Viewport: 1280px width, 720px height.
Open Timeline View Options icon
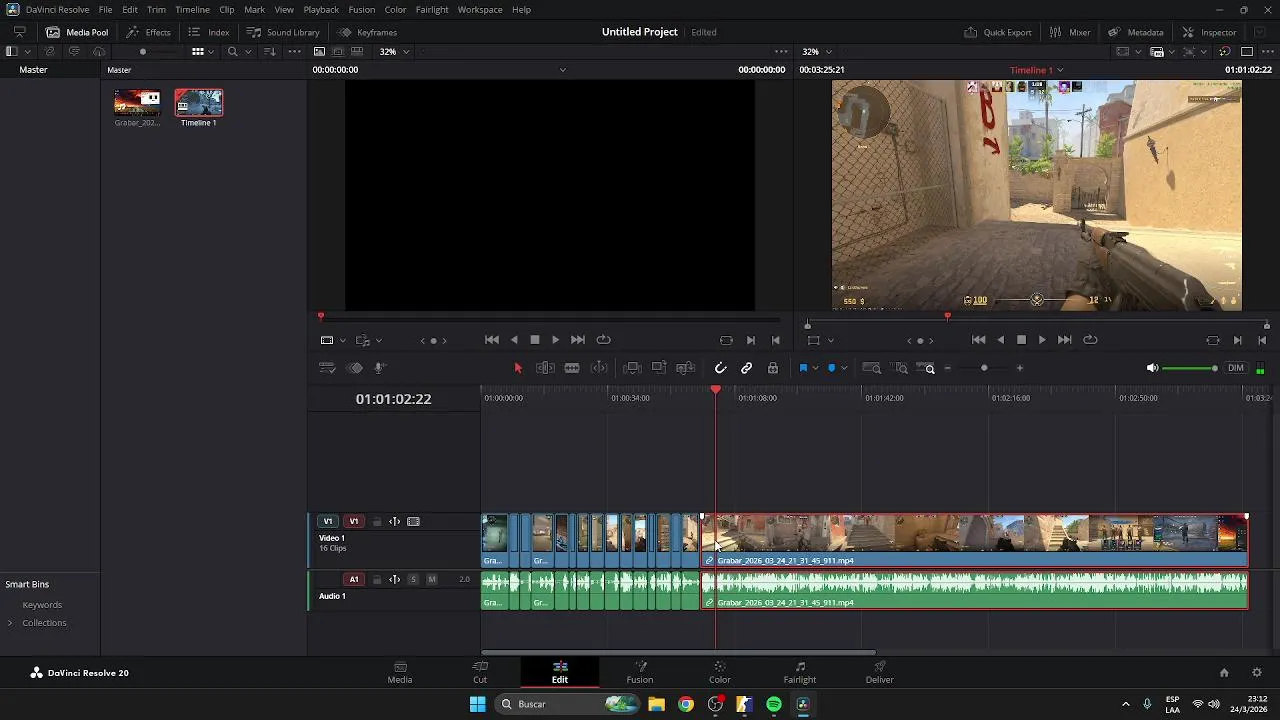(x=327, y=368)
